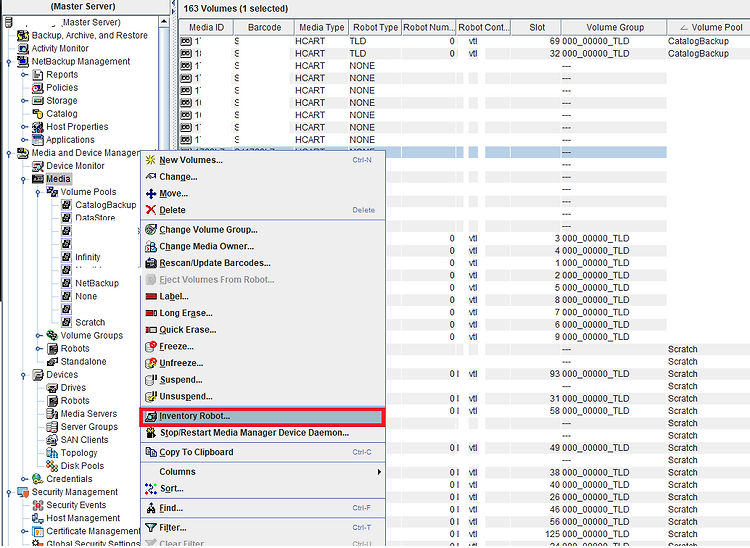Open the Disk Pools icon
This screenshot has width=750, height=548.
[x=52, y=466]
